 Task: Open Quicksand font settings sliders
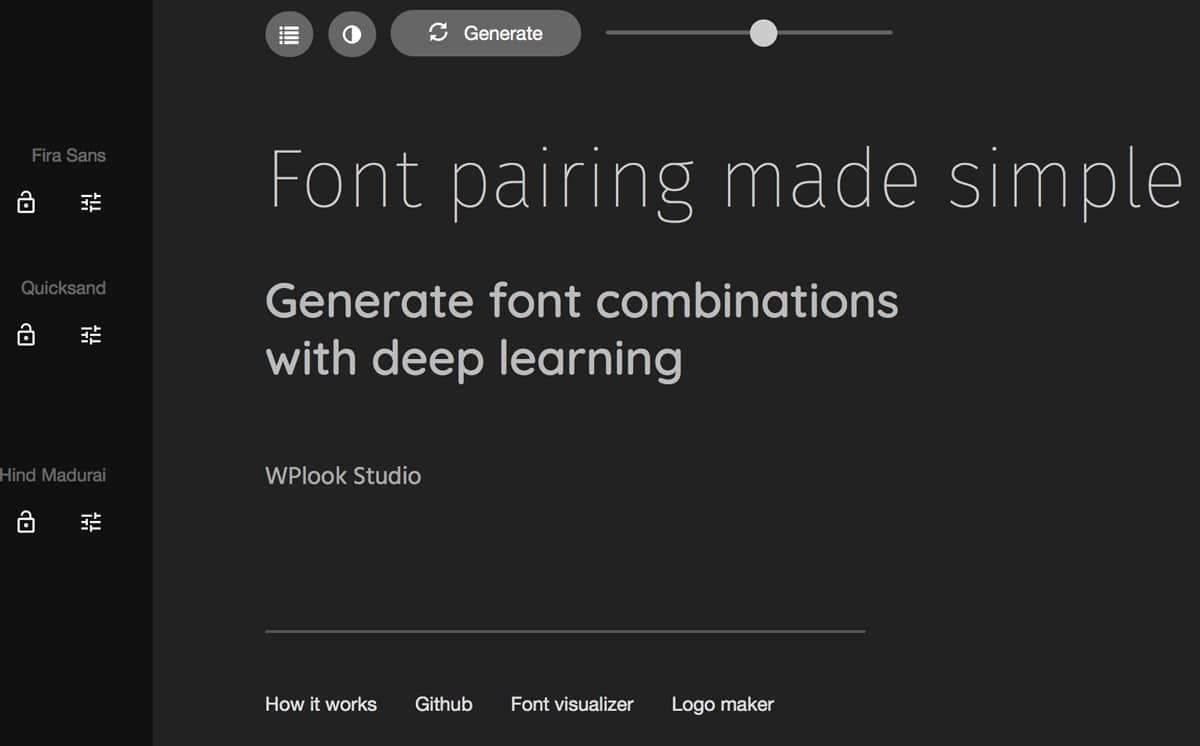(91, 335)
